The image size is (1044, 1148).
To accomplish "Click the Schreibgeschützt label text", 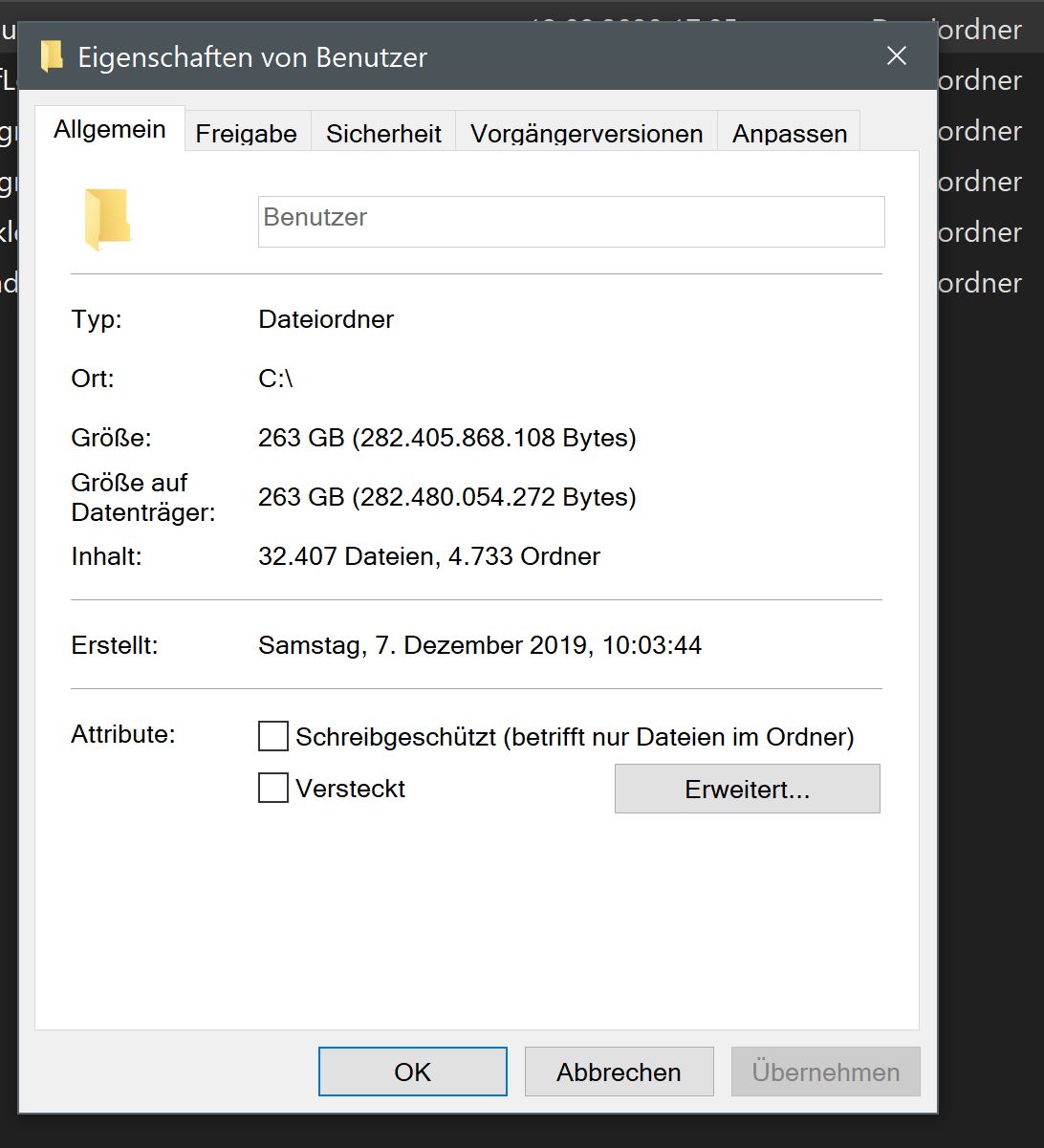I will coord(575,737).
